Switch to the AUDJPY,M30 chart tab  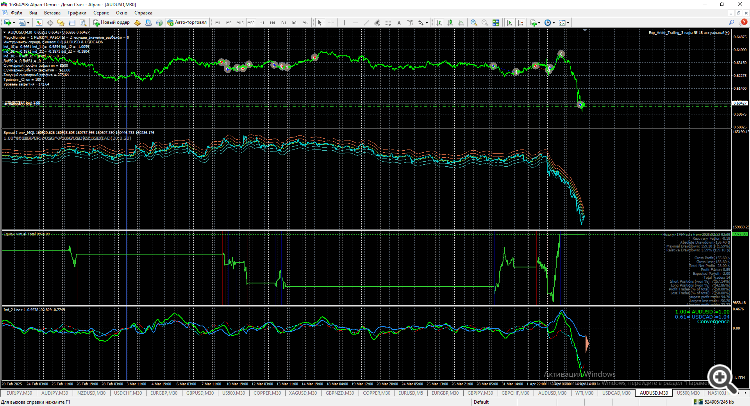pyautogui.click(x=55, y=393)
